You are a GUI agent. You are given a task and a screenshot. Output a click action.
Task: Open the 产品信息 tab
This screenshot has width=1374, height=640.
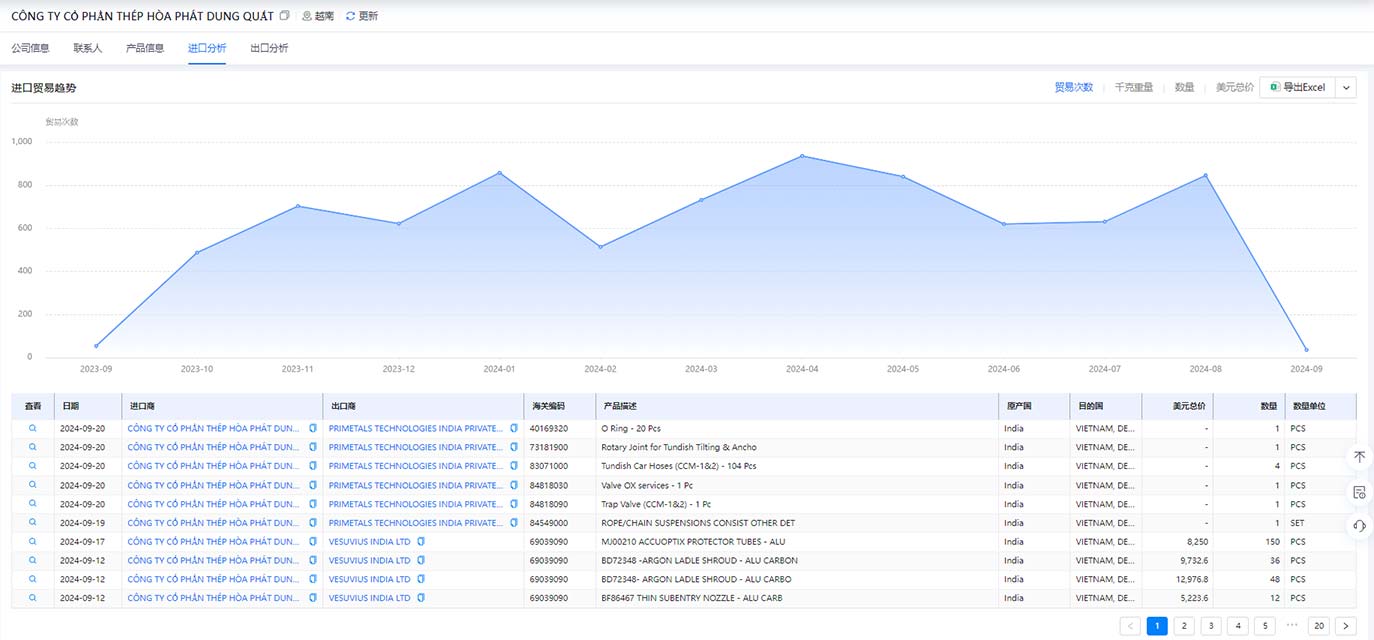pyautogui.click(x=145, y=48)
